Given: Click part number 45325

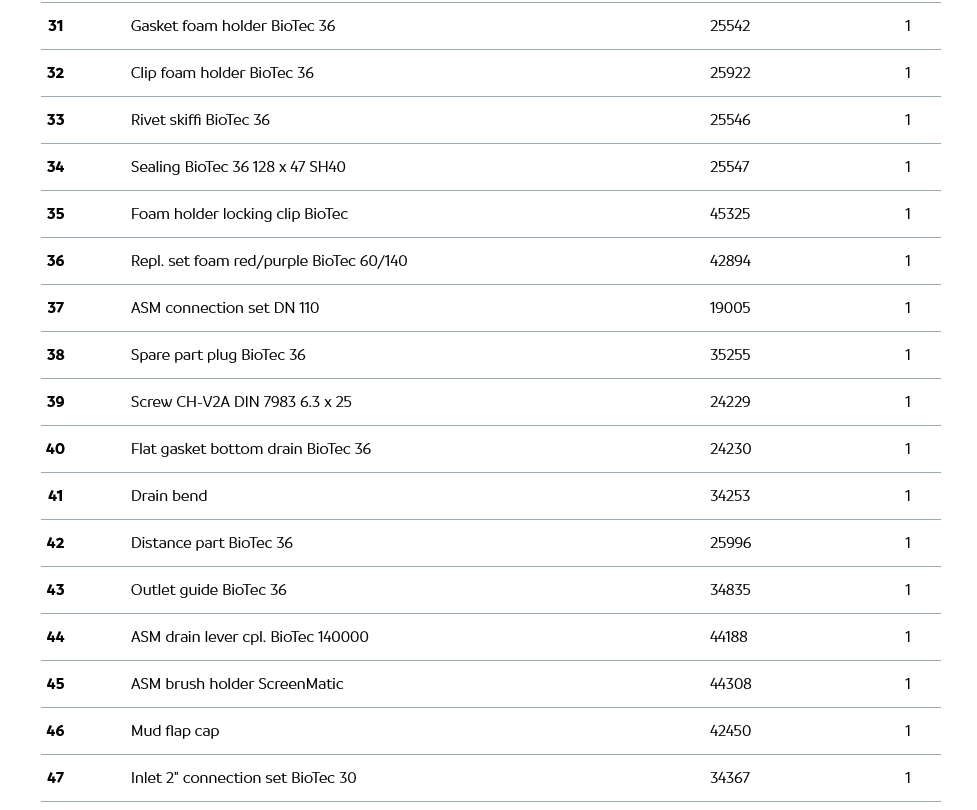Looking at the screenshot, I should coord(730,214).
